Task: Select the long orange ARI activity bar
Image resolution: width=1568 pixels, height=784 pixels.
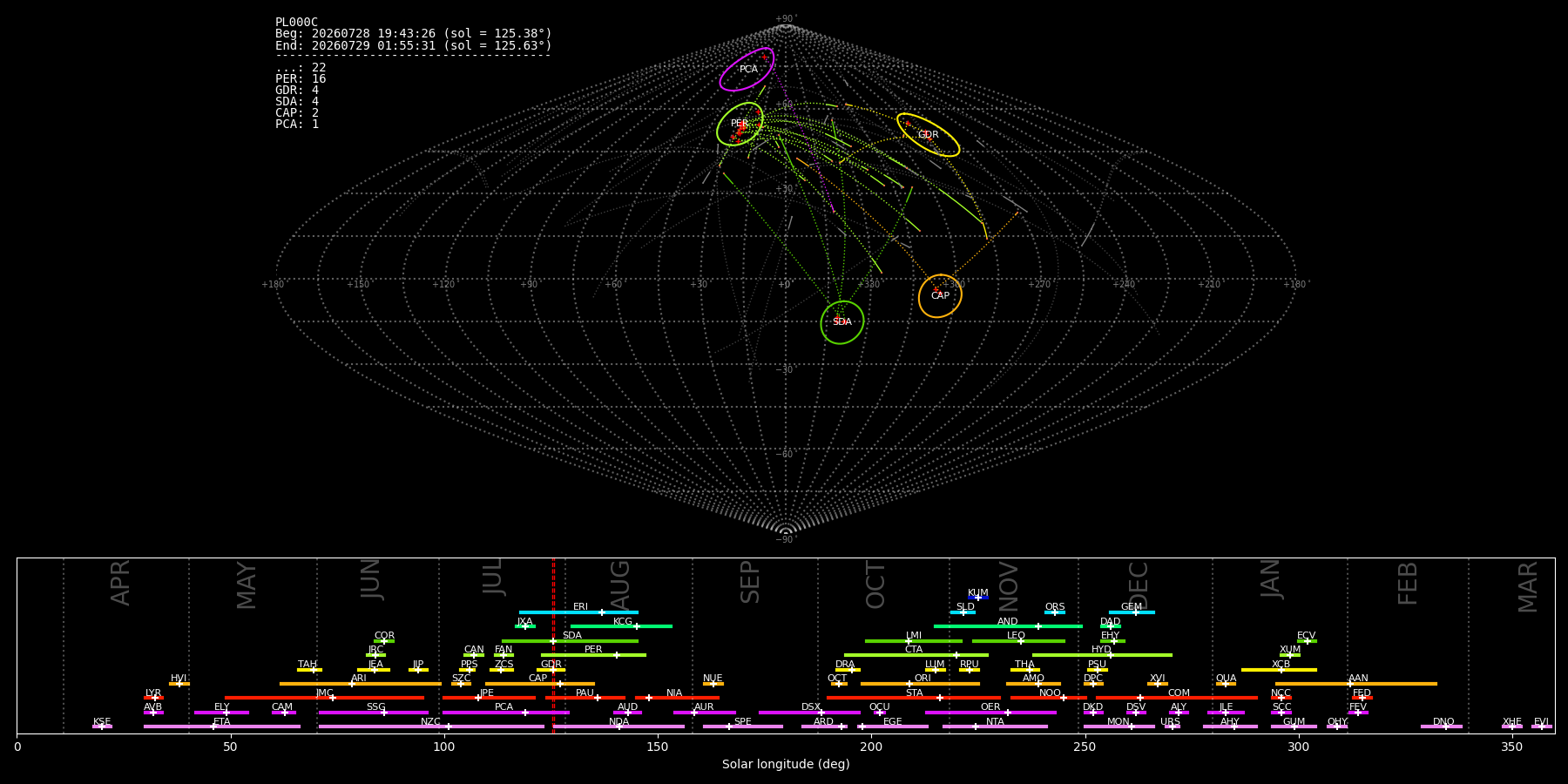Action: [x=361, y=684]
